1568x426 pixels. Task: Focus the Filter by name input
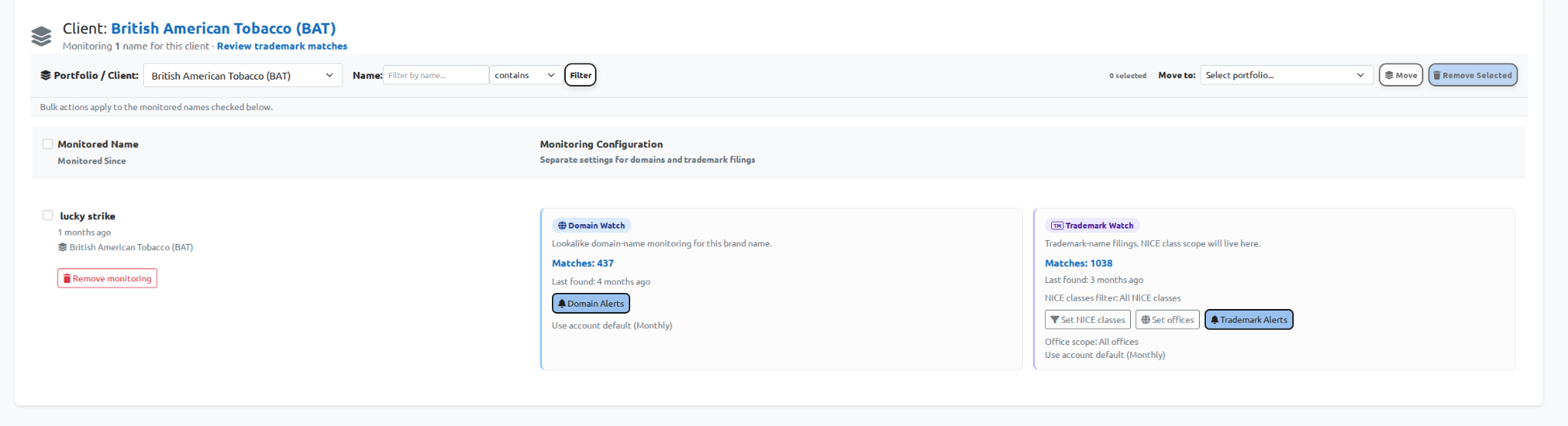click(x=436, y=75)
